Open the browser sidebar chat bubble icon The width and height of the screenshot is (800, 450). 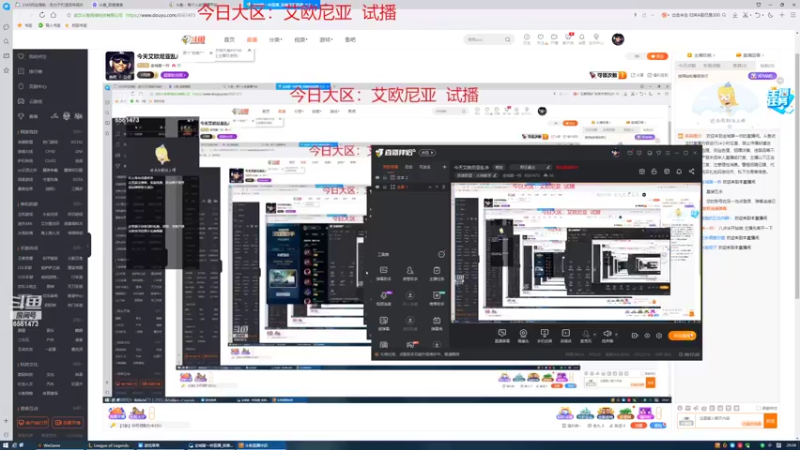coord(6,27)
